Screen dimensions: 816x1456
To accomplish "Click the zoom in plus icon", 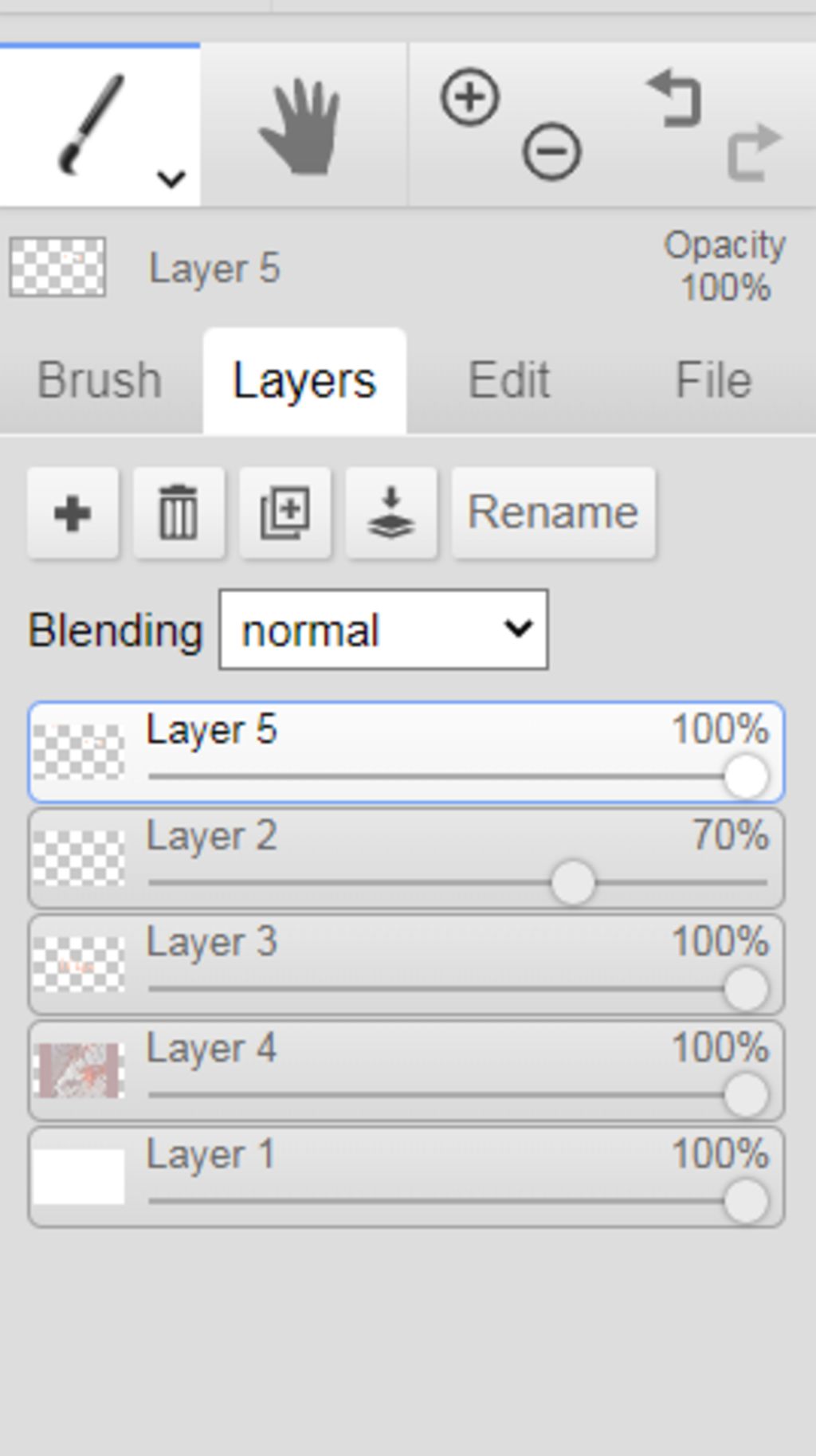I will point(470,97).
